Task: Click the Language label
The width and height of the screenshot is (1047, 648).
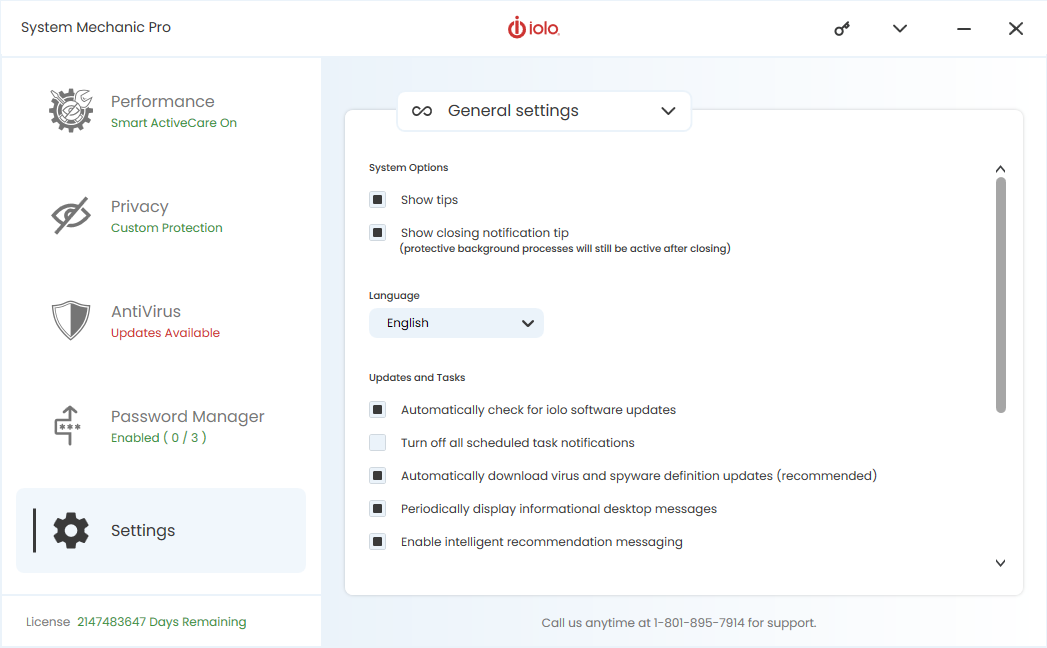Action: pyautogui.click(x=394, y=295)
